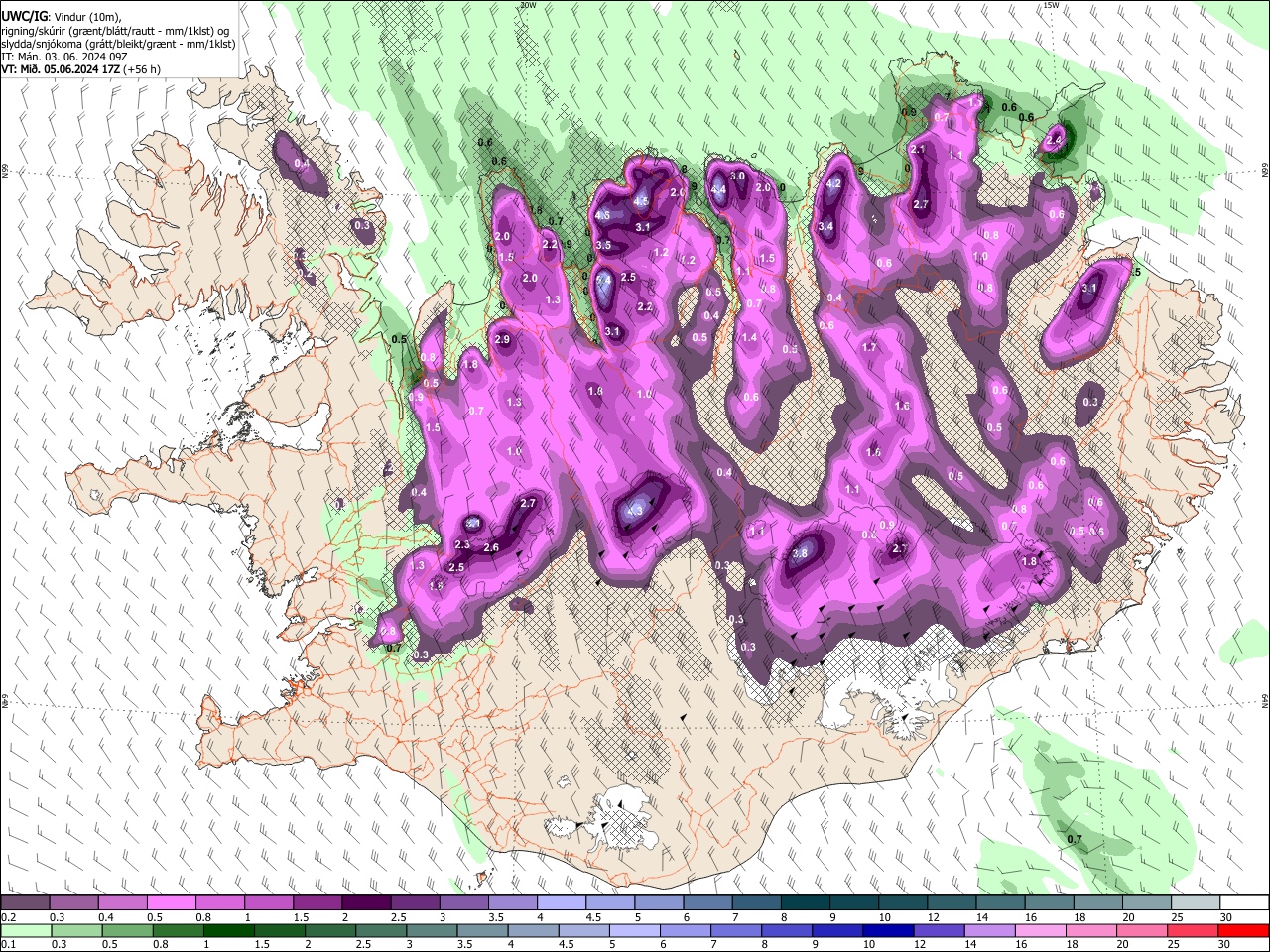Click the light lavender 4–4.5 snow legend swatch
The height and width of the screenshot is (952, 1270).
coord(560,903)
